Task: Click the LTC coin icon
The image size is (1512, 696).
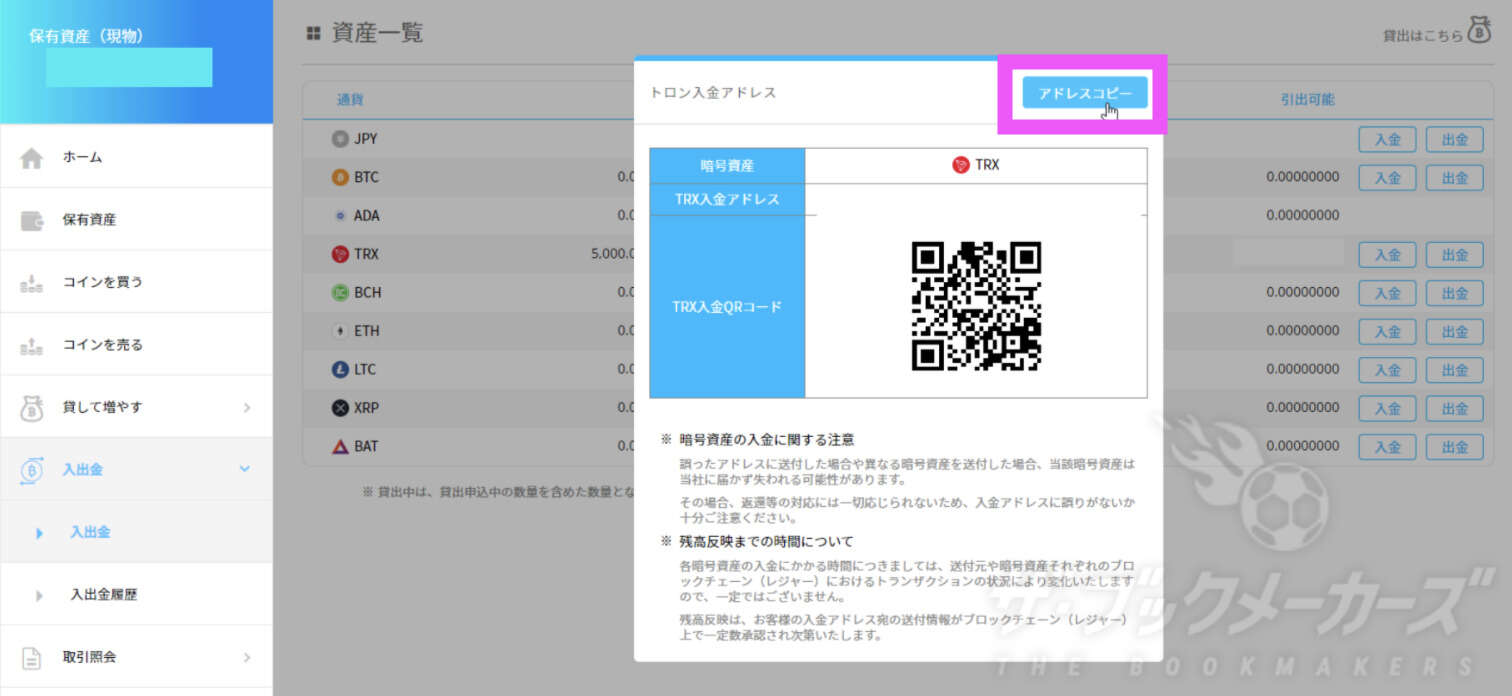Action: click(340, 369)
